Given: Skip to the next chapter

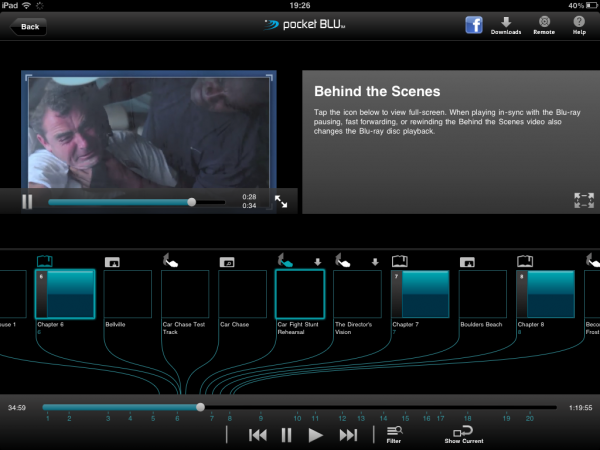Looking at the screenshot, I should [348, 435].
